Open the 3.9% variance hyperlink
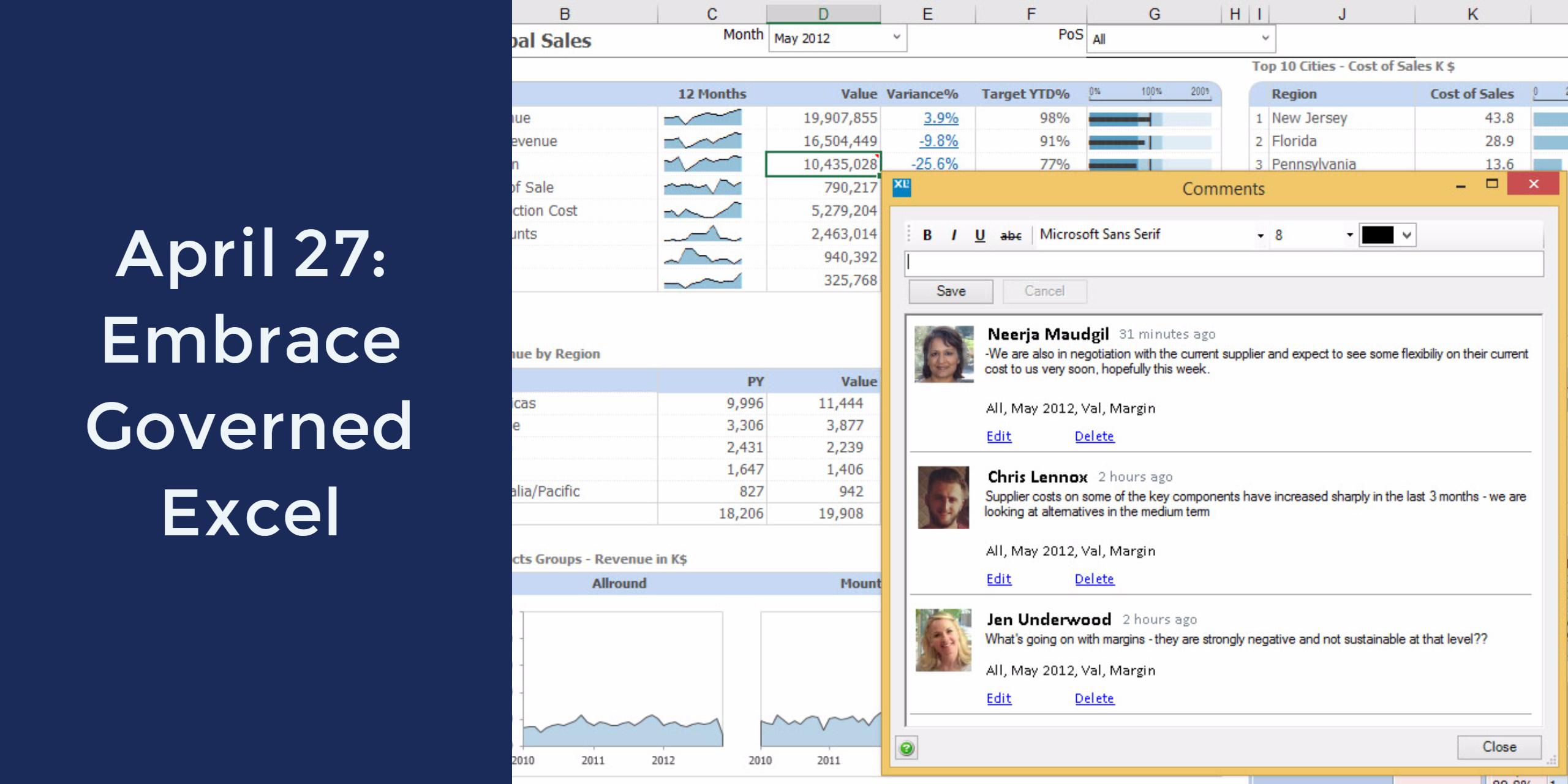This screenshot has width=1568, height=784. coord(942,118)
